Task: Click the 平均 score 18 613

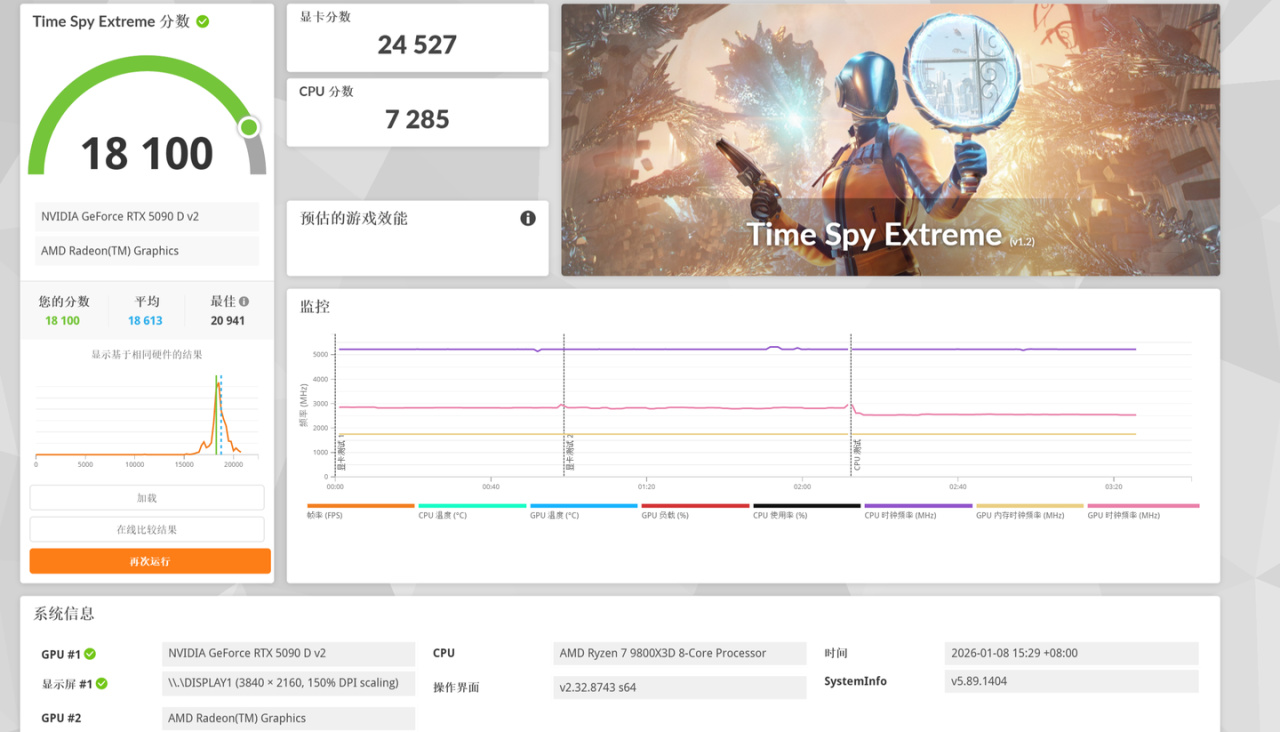Action: pos(145,321)
